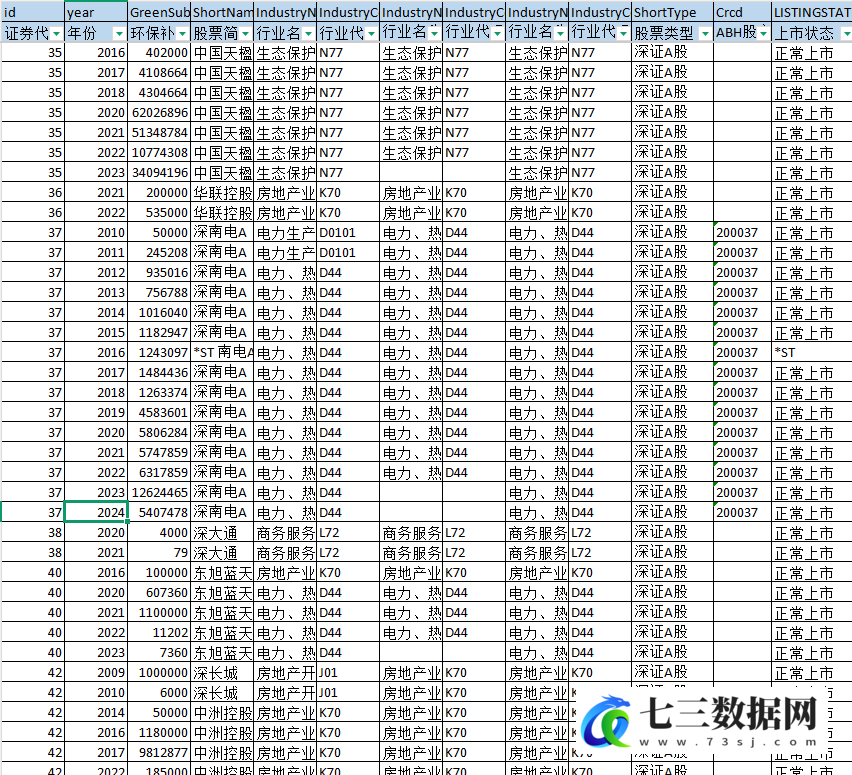Select the cell with value 1016040
852x775 pixels.
tap(159, 312)
